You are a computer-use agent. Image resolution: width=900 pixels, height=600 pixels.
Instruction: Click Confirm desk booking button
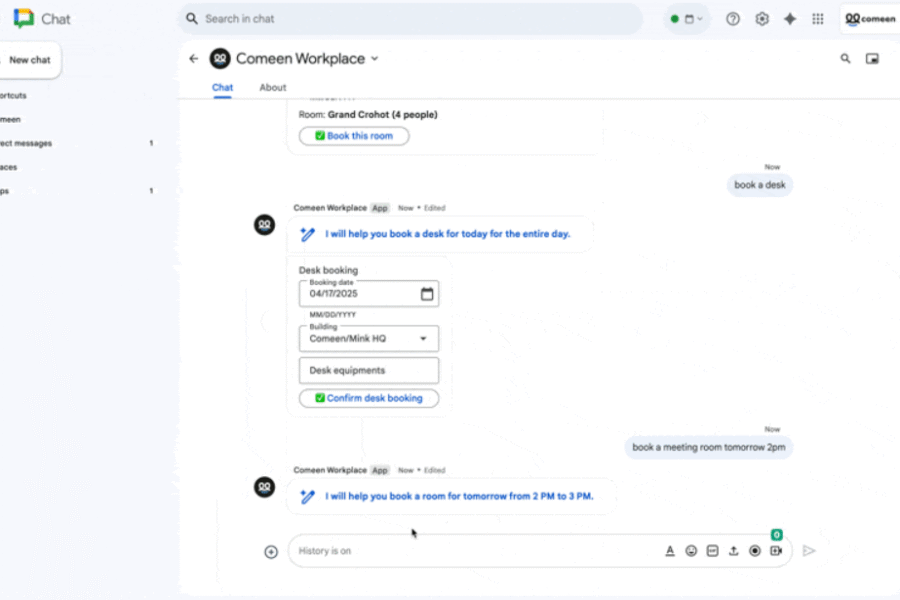pos(368,398)
